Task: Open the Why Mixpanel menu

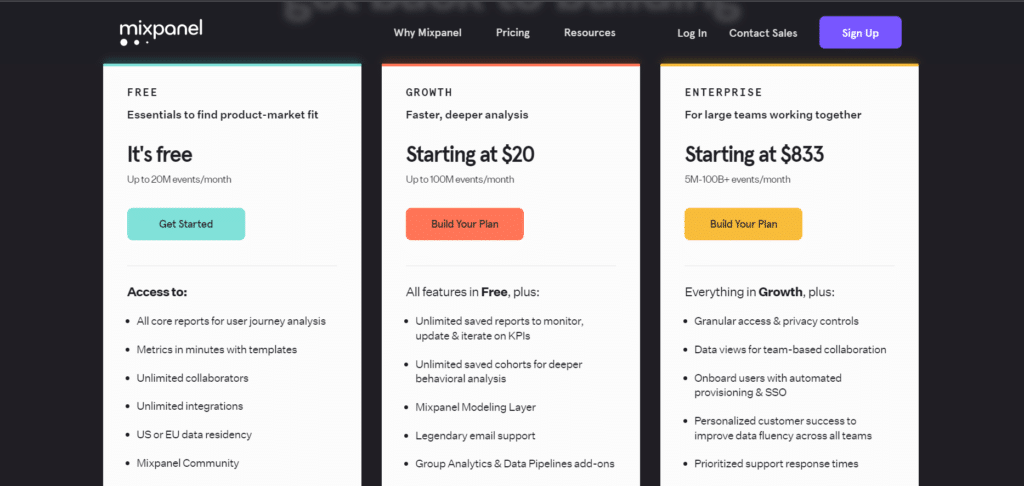Action: click(x=428, y=33)
